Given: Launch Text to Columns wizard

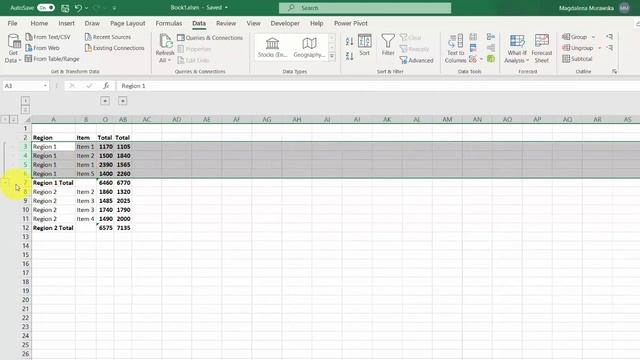Looking at the screenshot, I should 456,49.
